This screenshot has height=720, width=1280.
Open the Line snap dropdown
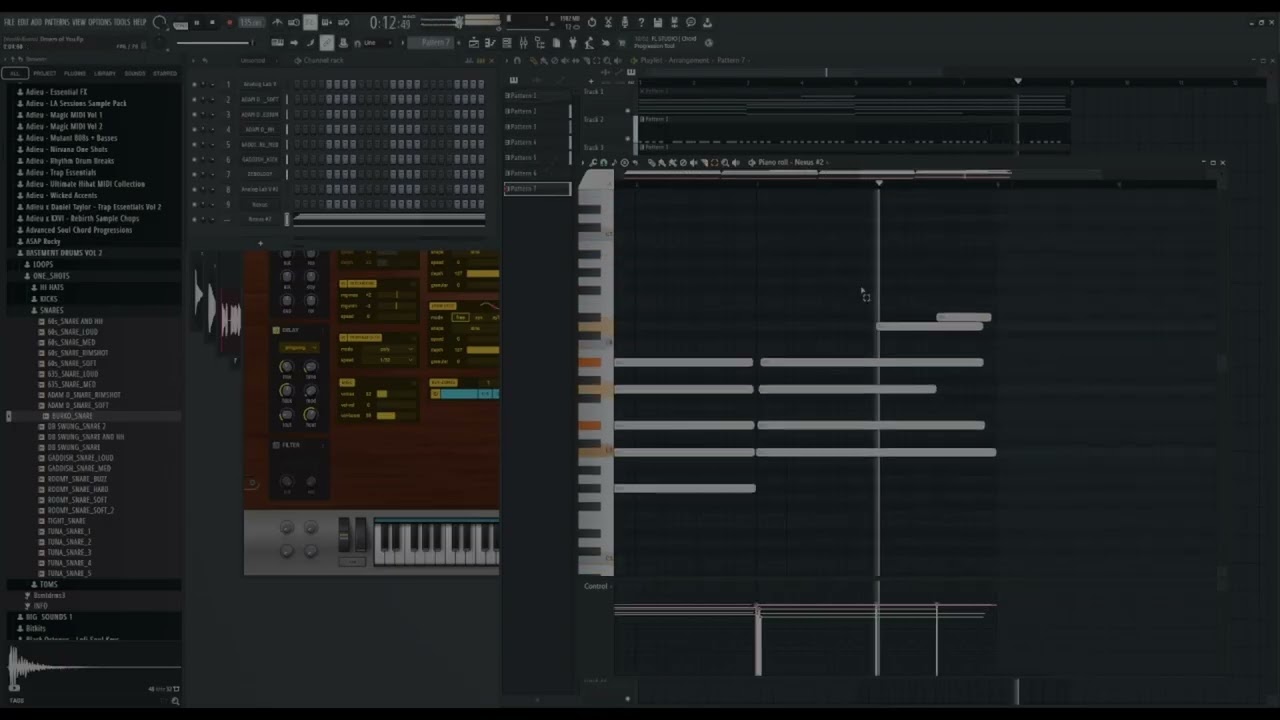pyautogui.click(x=378, y=43)
